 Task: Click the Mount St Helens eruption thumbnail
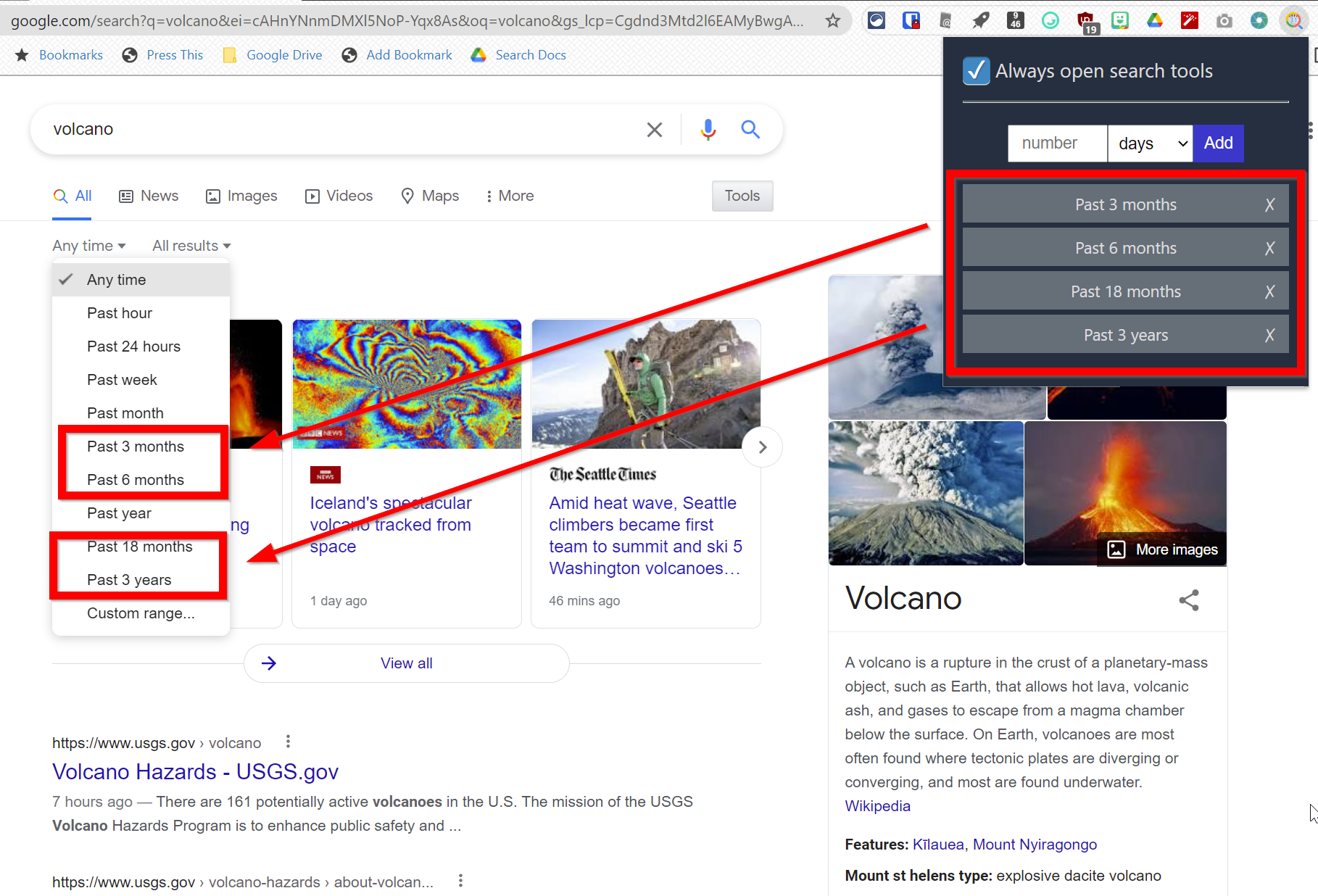[926, 493]
